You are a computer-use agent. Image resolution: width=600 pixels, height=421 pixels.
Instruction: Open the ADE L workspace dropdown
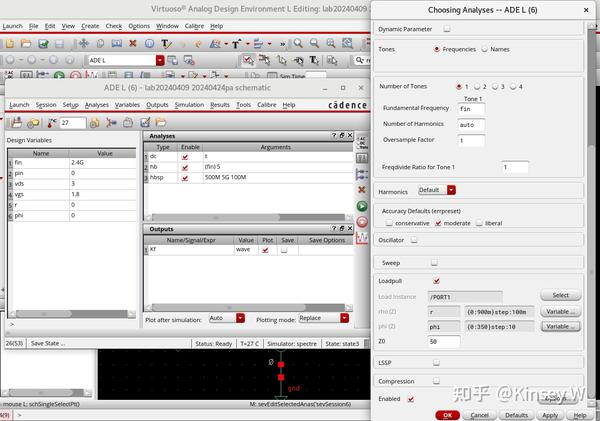pos(160,60)
